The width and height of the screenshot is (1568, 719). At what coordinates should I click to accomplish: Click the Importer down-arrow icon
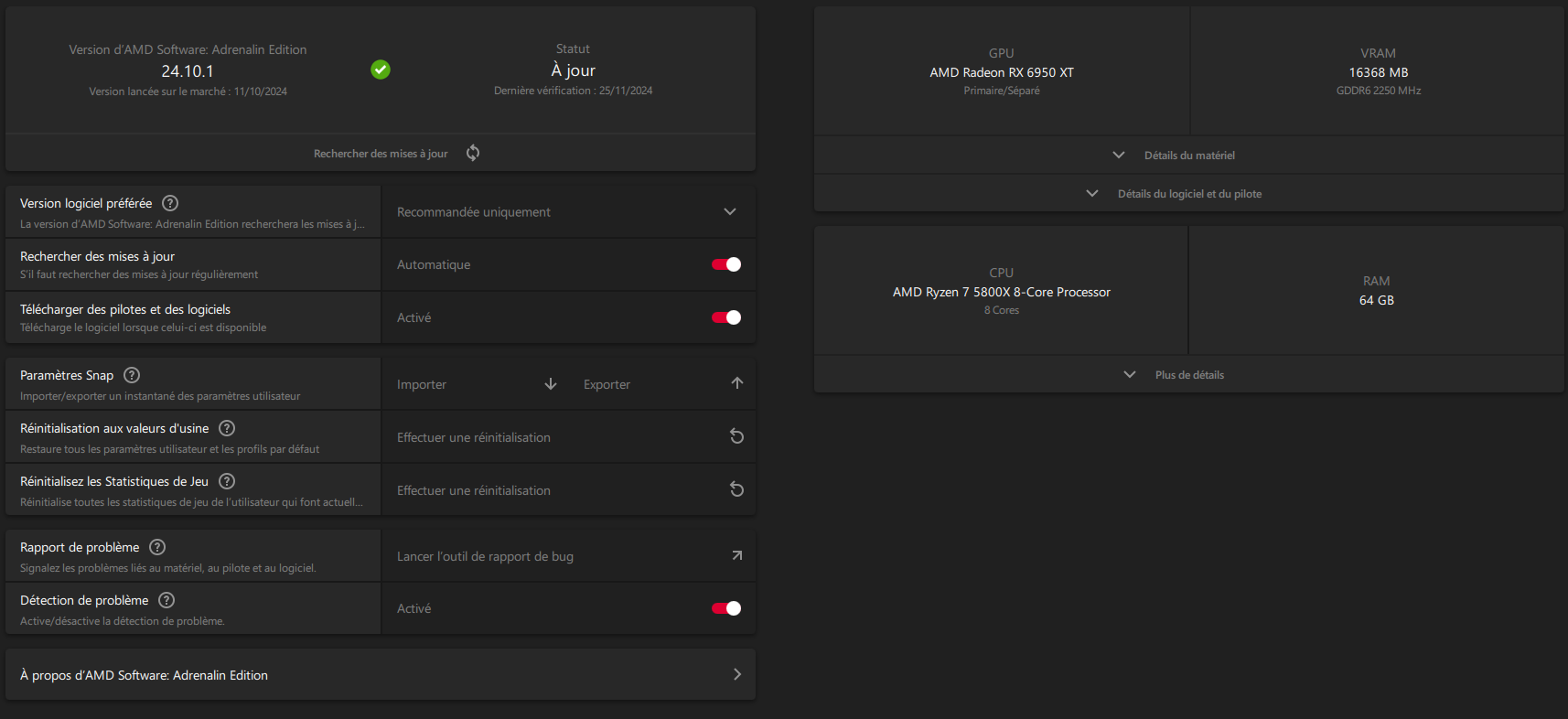click(551, 384)
